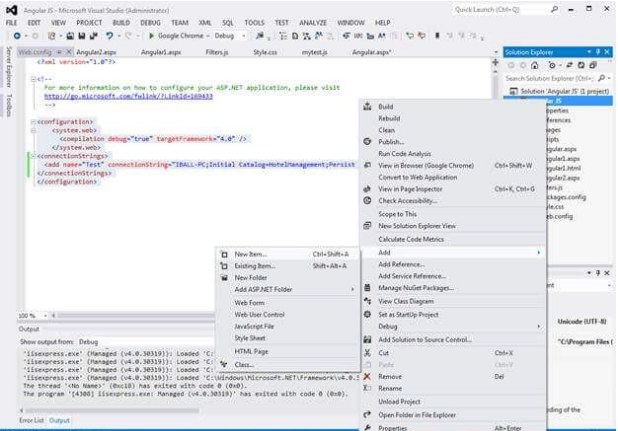Click the Navigate Backward toolbar icon
This screenshot has height=431, width=618.
[17, 36]
